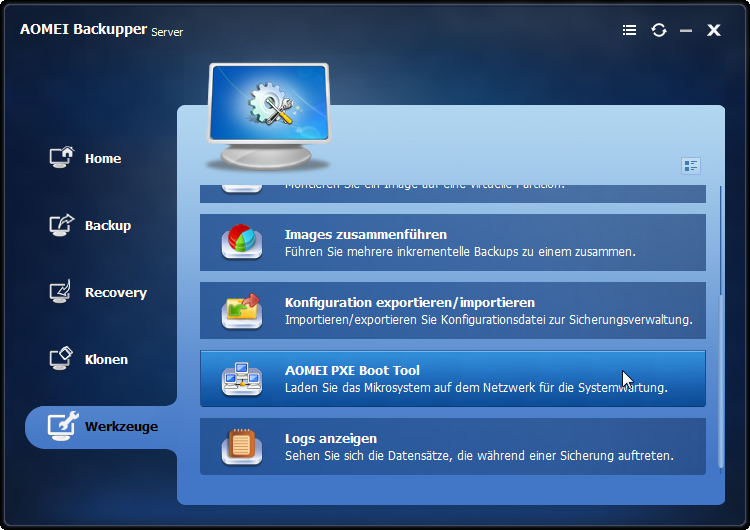Click partially visible image mount entry at top
The width and height of the screenshot is (750, 530).
(452, 194)
